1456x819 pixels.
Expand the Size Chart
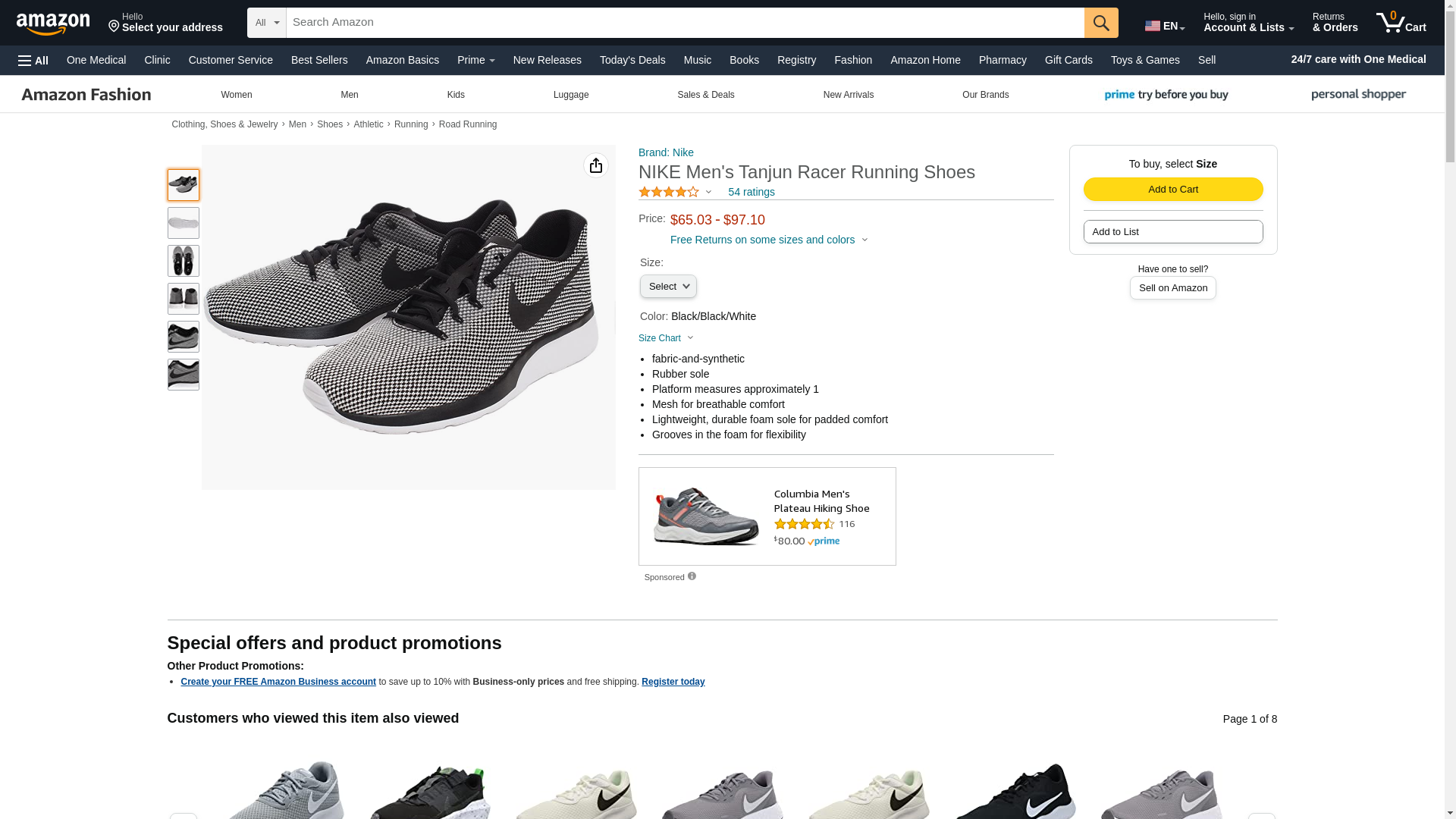pyautogui.click(x=666, y=338)
